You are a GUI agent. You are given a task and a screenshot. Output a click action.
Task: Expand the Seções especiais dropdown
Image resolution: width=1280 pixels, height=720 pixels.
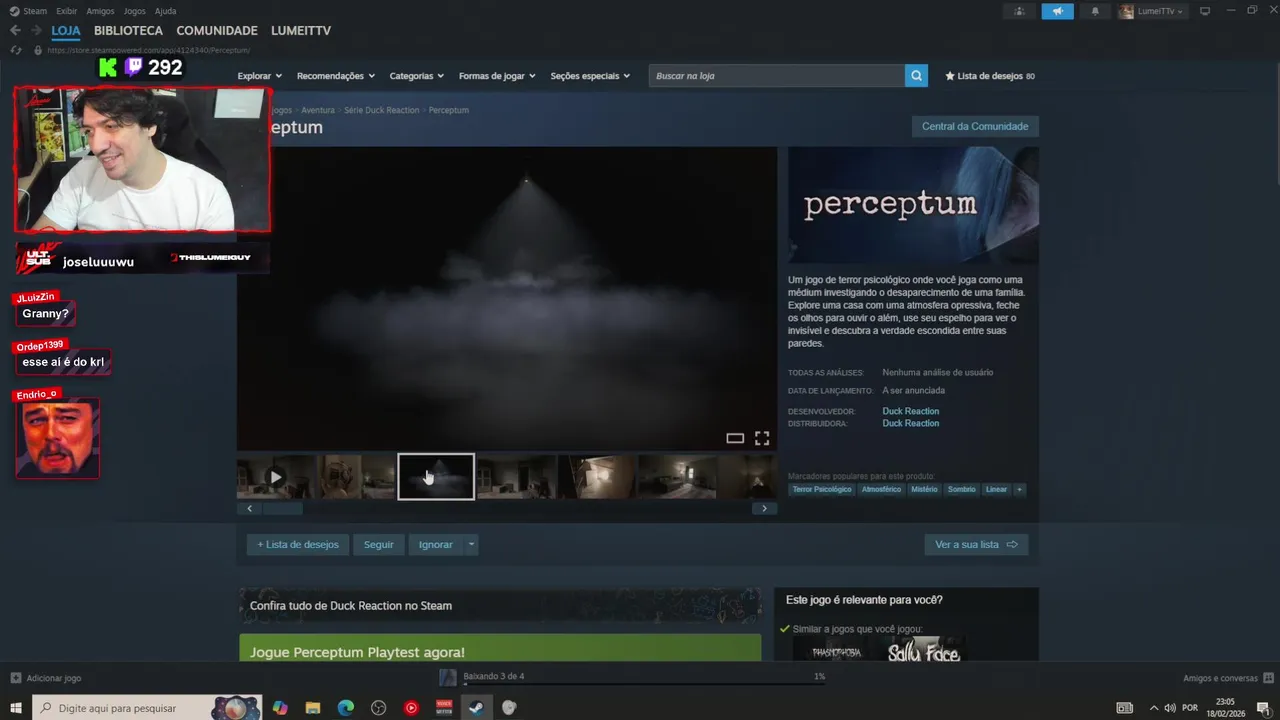click(x=590, y=76)
